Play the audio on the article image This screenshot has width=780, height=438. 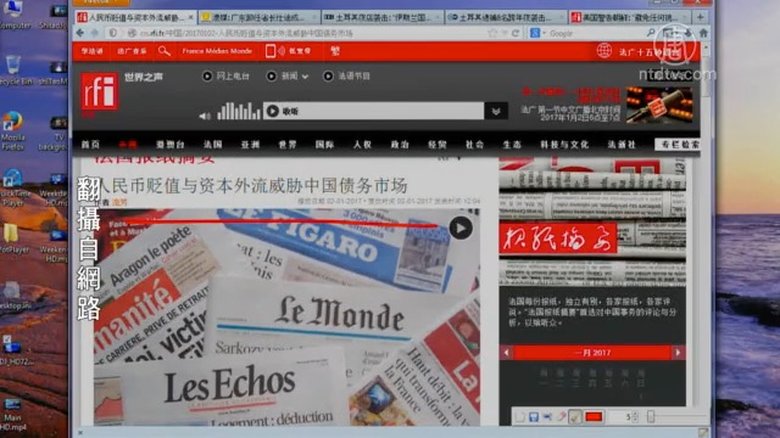[x=459, y=228]
